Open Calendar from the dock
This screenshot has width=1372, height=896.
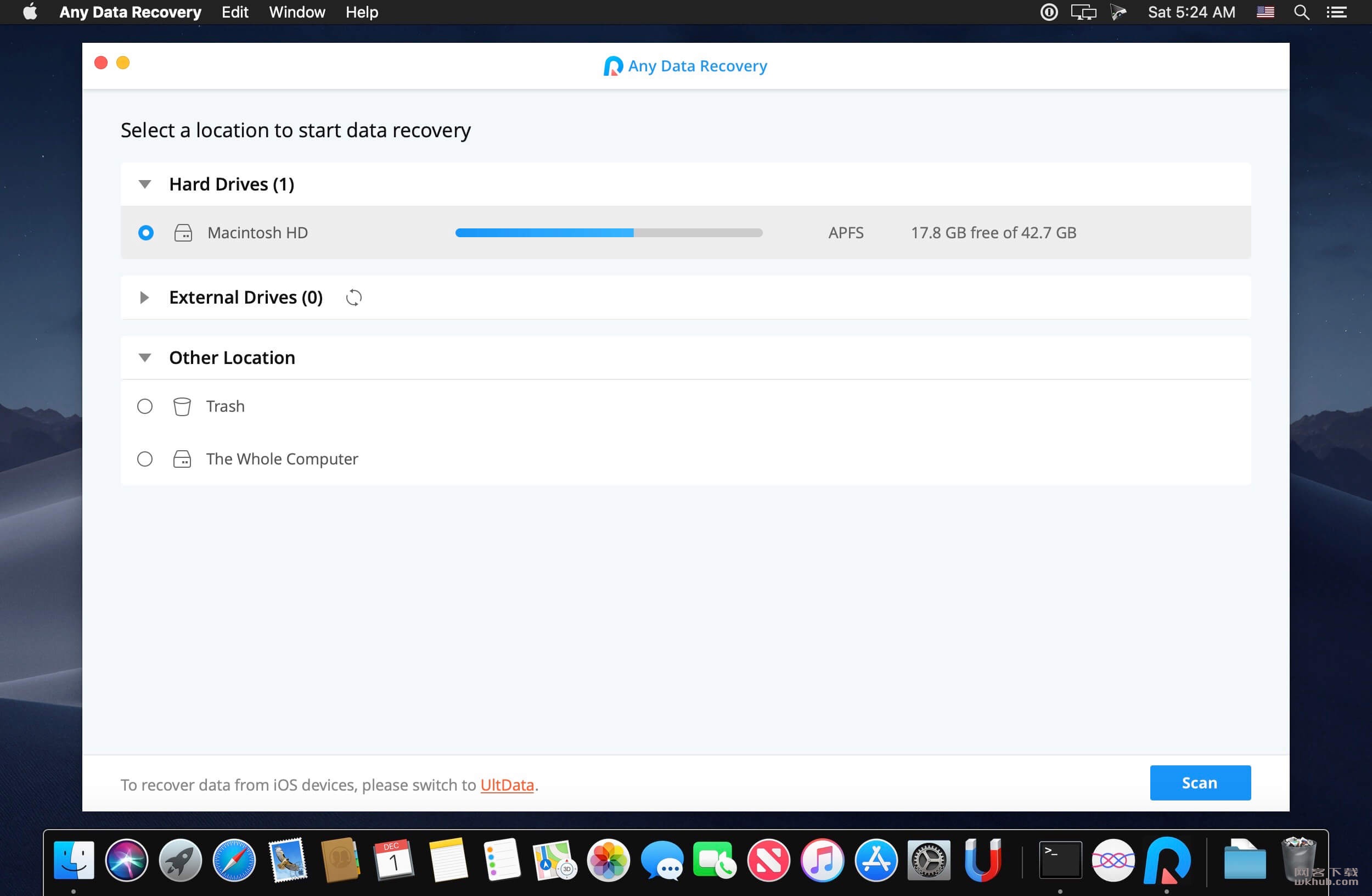(x=393, y=860)
